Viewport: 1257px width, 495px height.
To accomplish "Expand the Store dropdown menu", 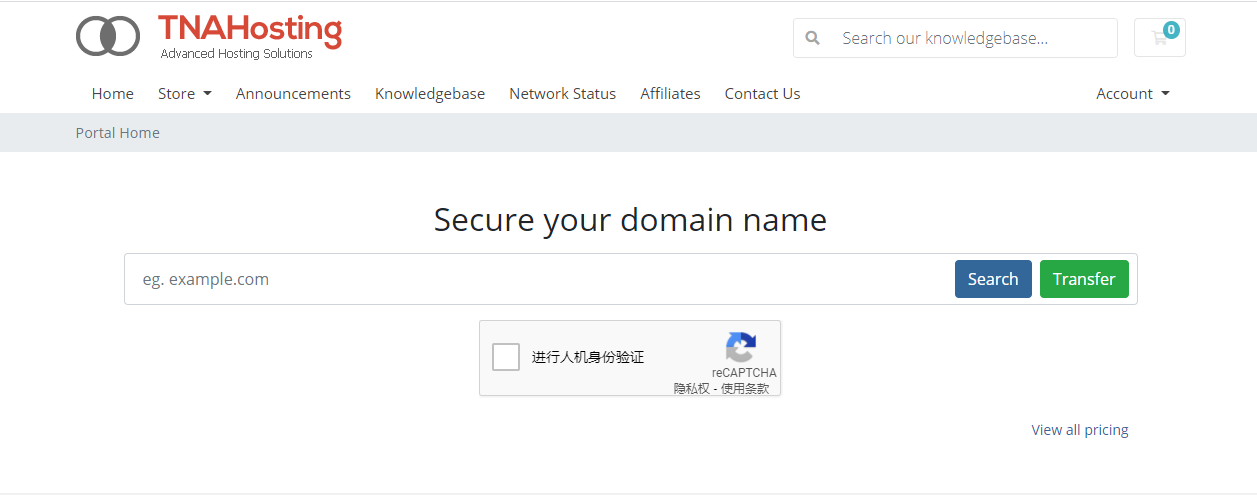I will (x=184, y=93).
